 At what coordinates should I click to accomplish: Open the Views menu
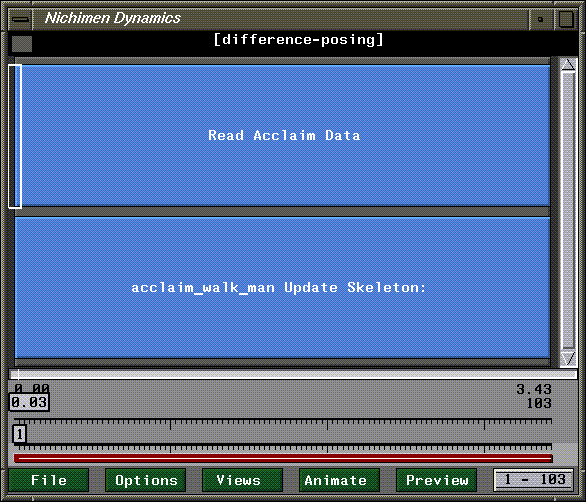(x=242, y=480)
